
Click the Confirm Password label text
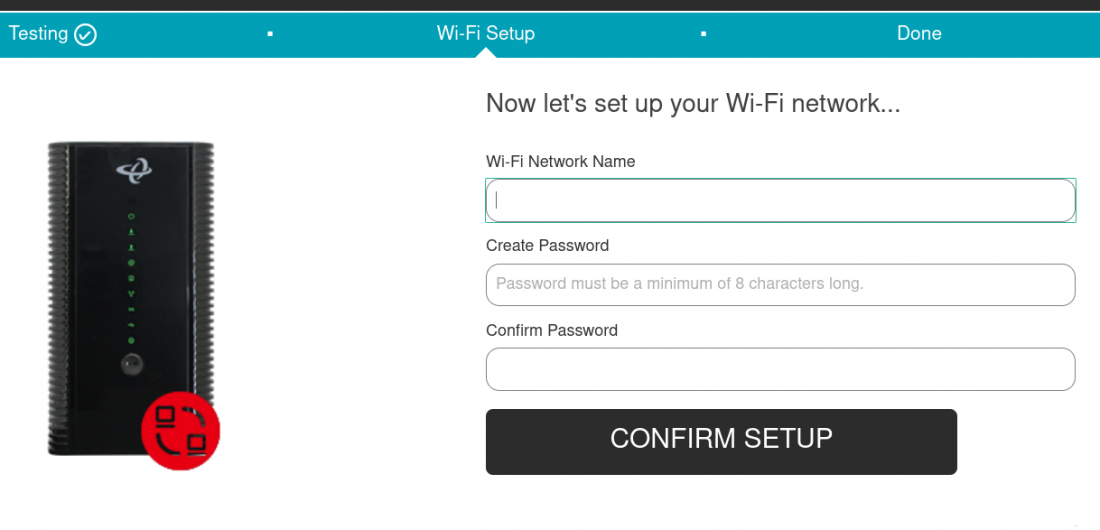point(551,330)
